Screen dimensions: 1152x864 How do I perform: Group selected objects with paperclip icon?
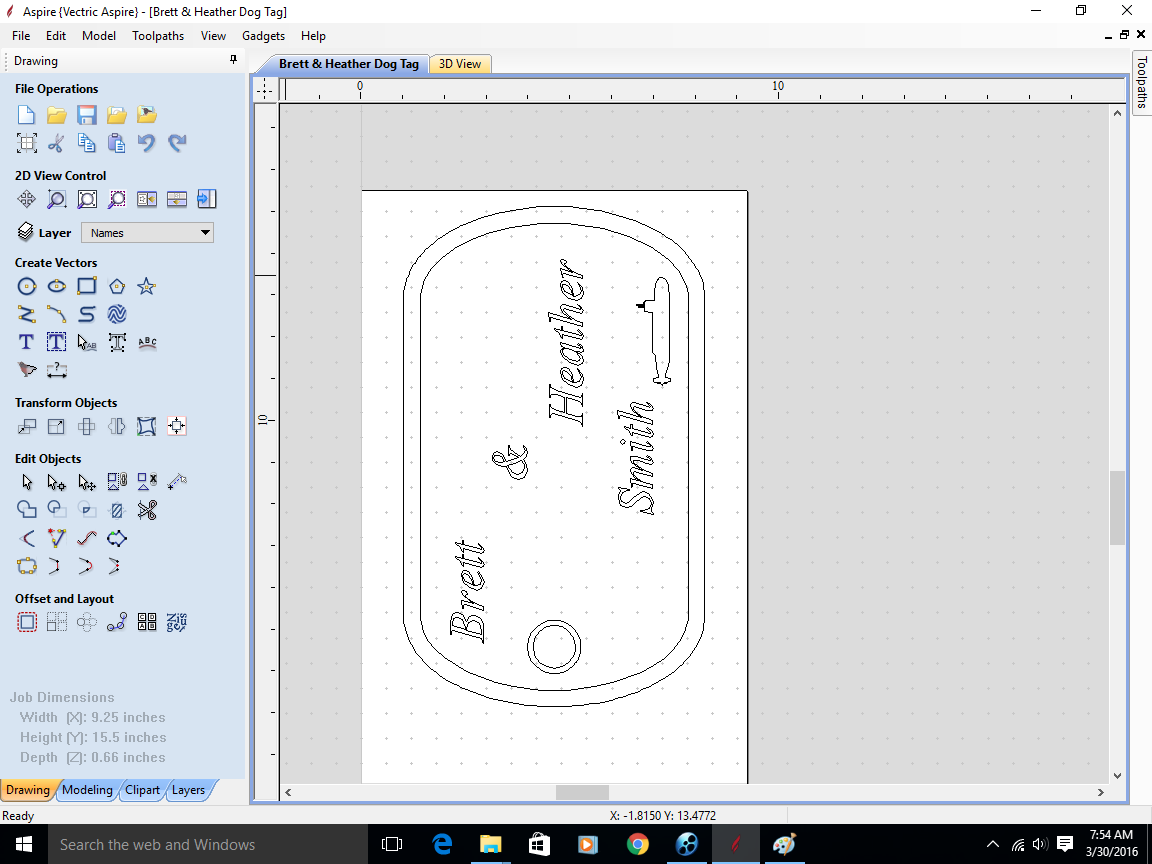(x=117, y=482)
